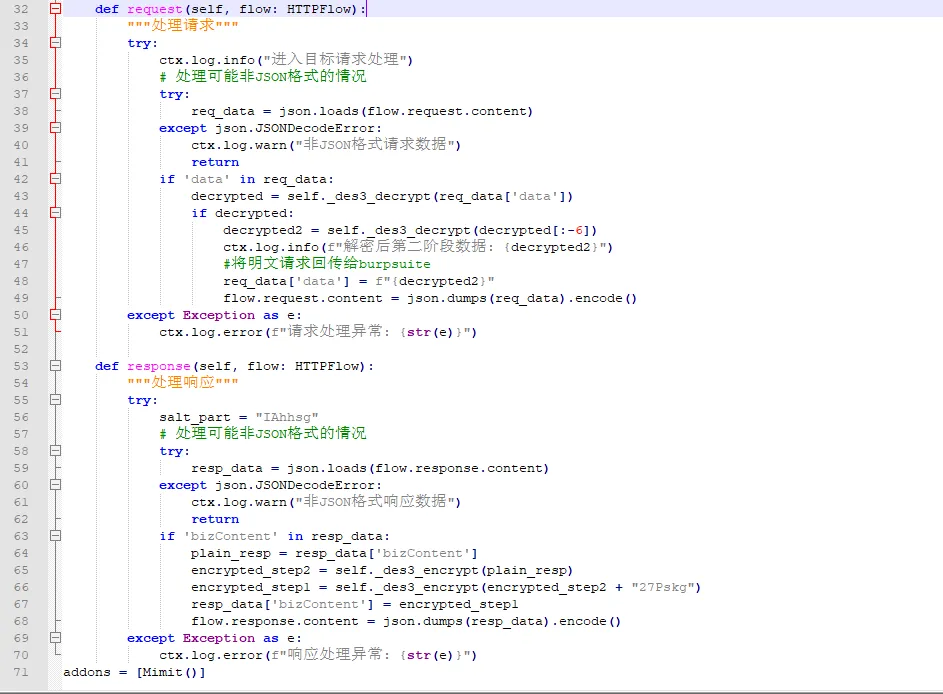This screenshot has width=943, height=694.
Task: Click the "响应处理异常" error log line
Action: tap(318, 655)
